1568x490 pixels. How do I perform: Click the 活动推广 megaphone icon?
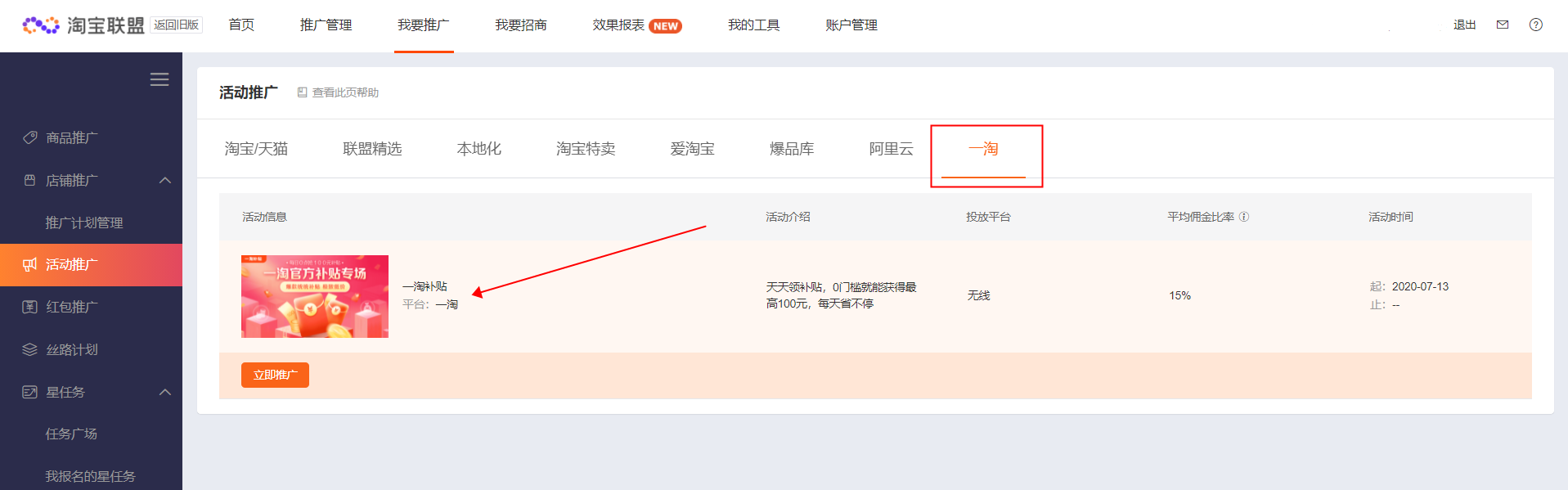click(x=30, y=264)
